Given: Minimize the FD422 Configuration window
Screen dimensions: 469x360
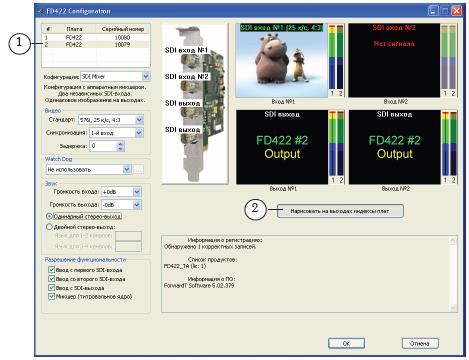Looking at the screenshot, I should point(433,11).
